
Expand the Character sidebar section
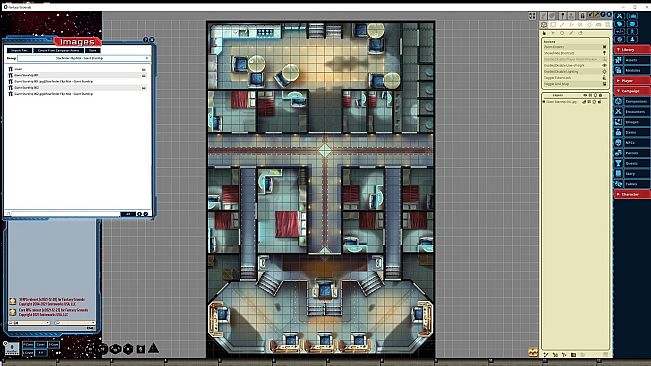click(631, 194)
